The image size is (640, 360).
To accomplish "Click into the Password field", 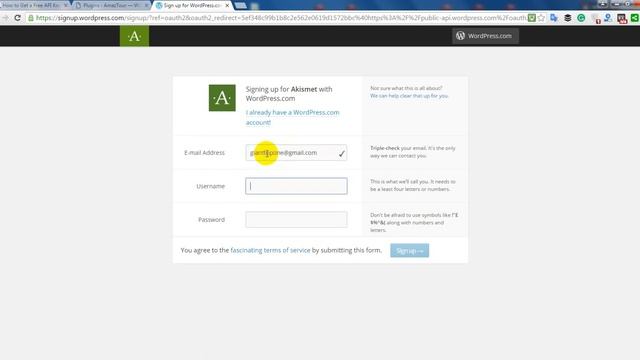I will [x=296, y=220].
